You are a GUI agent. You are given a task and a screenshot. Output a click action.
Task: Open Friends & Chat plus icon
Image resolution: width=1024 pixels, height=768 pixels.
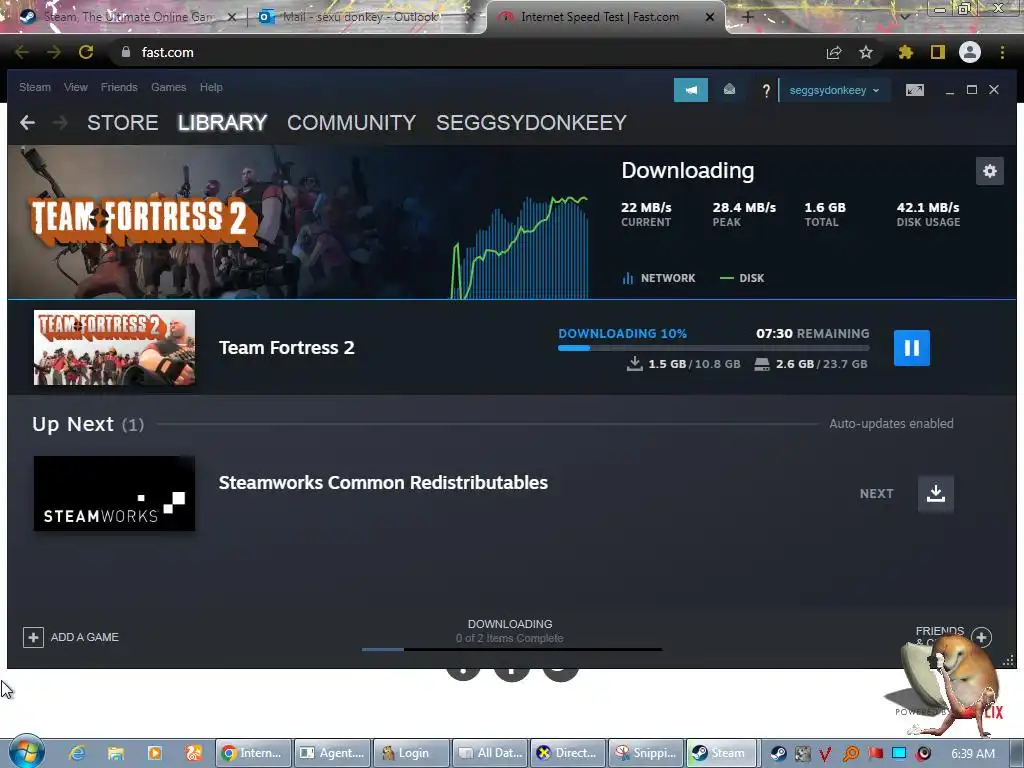click(982, 637)
